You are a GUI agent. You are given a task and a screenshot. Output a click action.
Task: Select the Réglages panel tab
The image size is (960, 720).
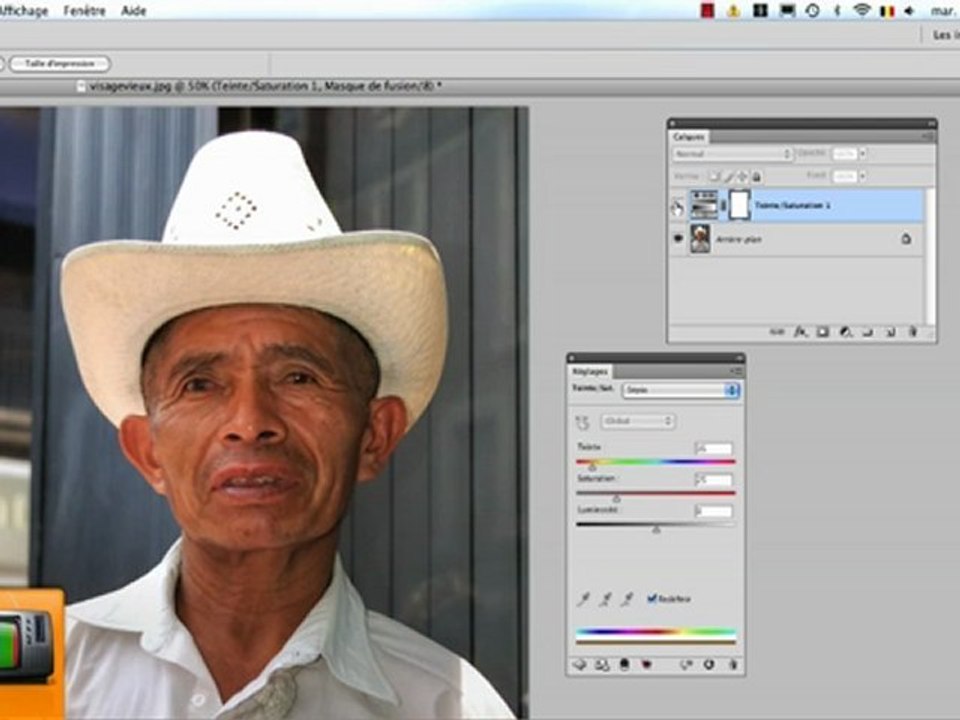click(590, 371)
